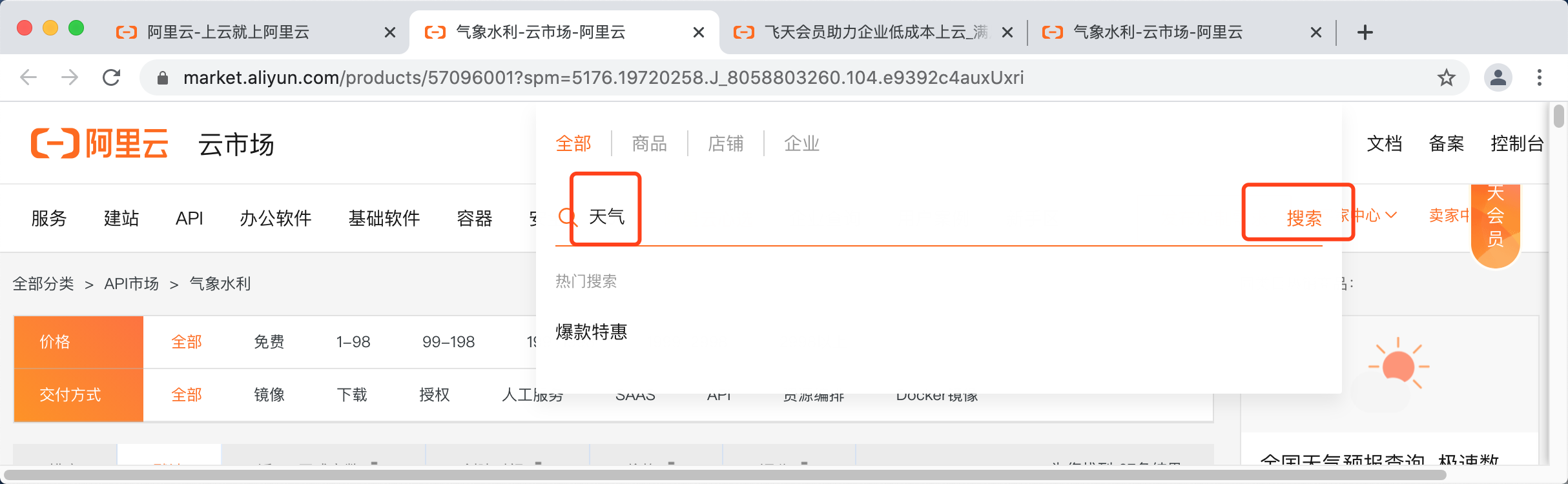Click the padlock site info icon

[x=163, y=78]
